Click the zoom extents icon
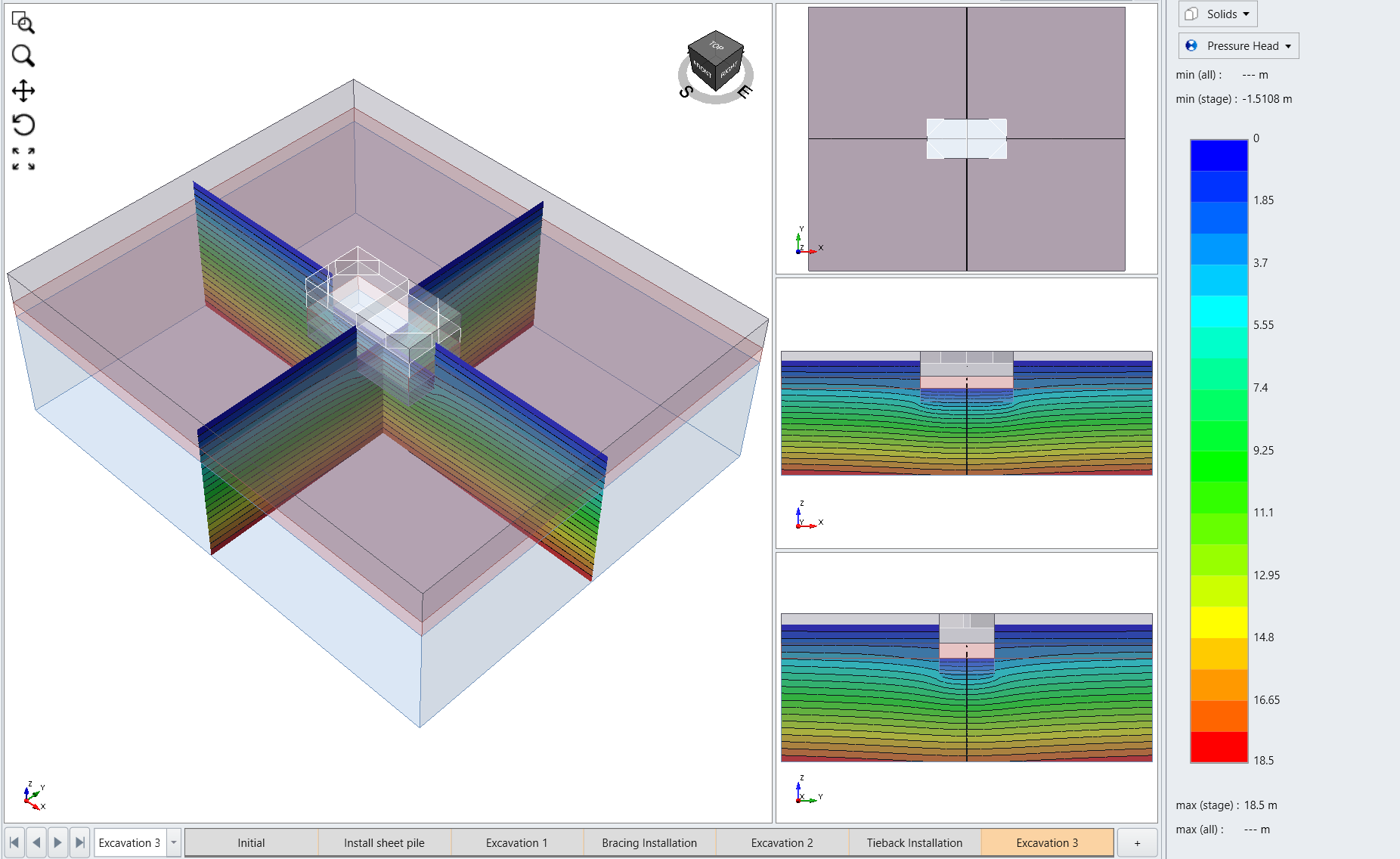1400x859 pixels. [23, 159]
